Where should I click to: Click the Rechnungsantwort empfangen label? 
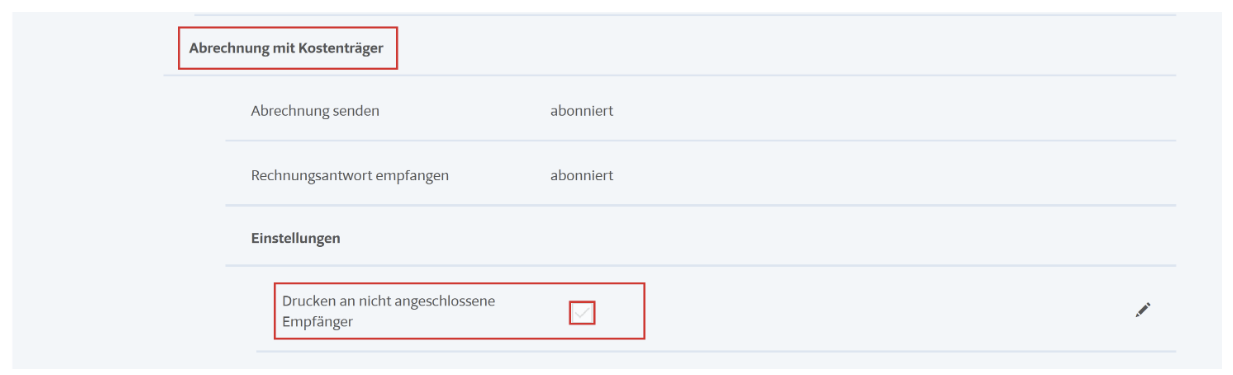pos(349,175)
